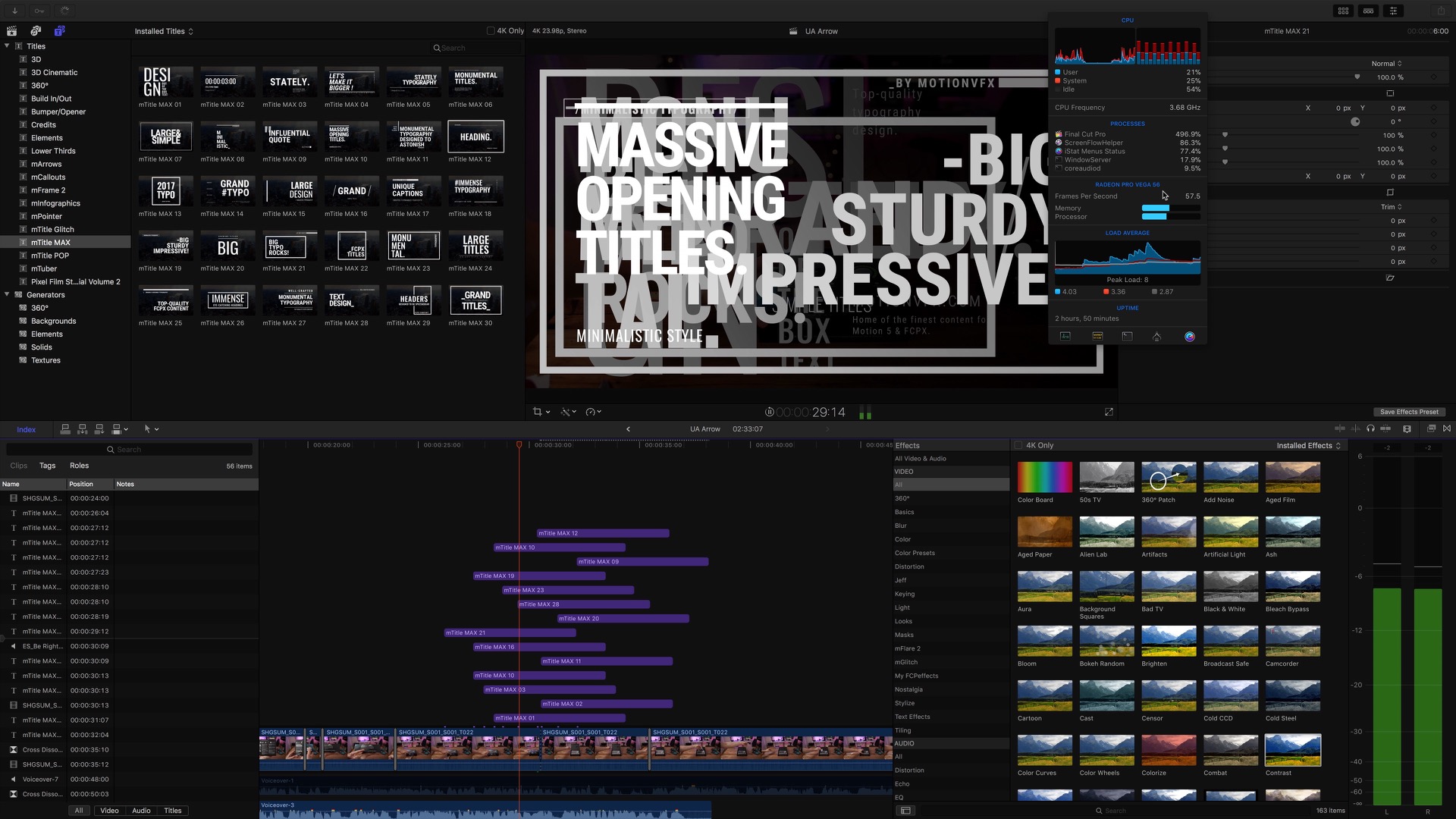This screenshot has height=819, width=1456.
Task: Click the Titles filter button below index
Action: pos(172,811)
